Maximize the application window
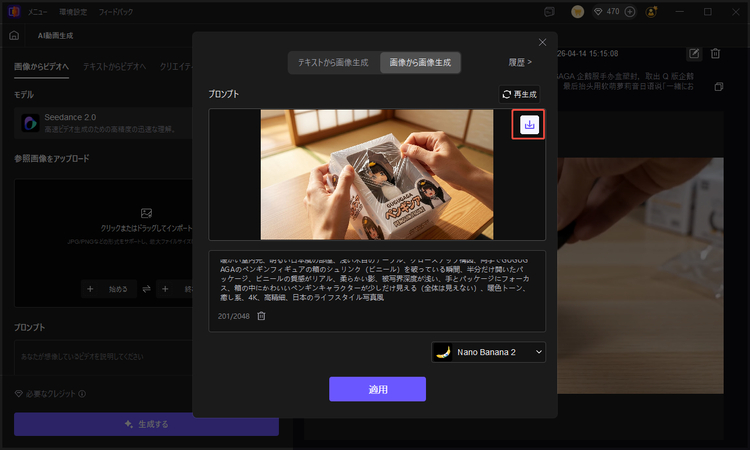 pyautogui.click(x=708, y=11)
